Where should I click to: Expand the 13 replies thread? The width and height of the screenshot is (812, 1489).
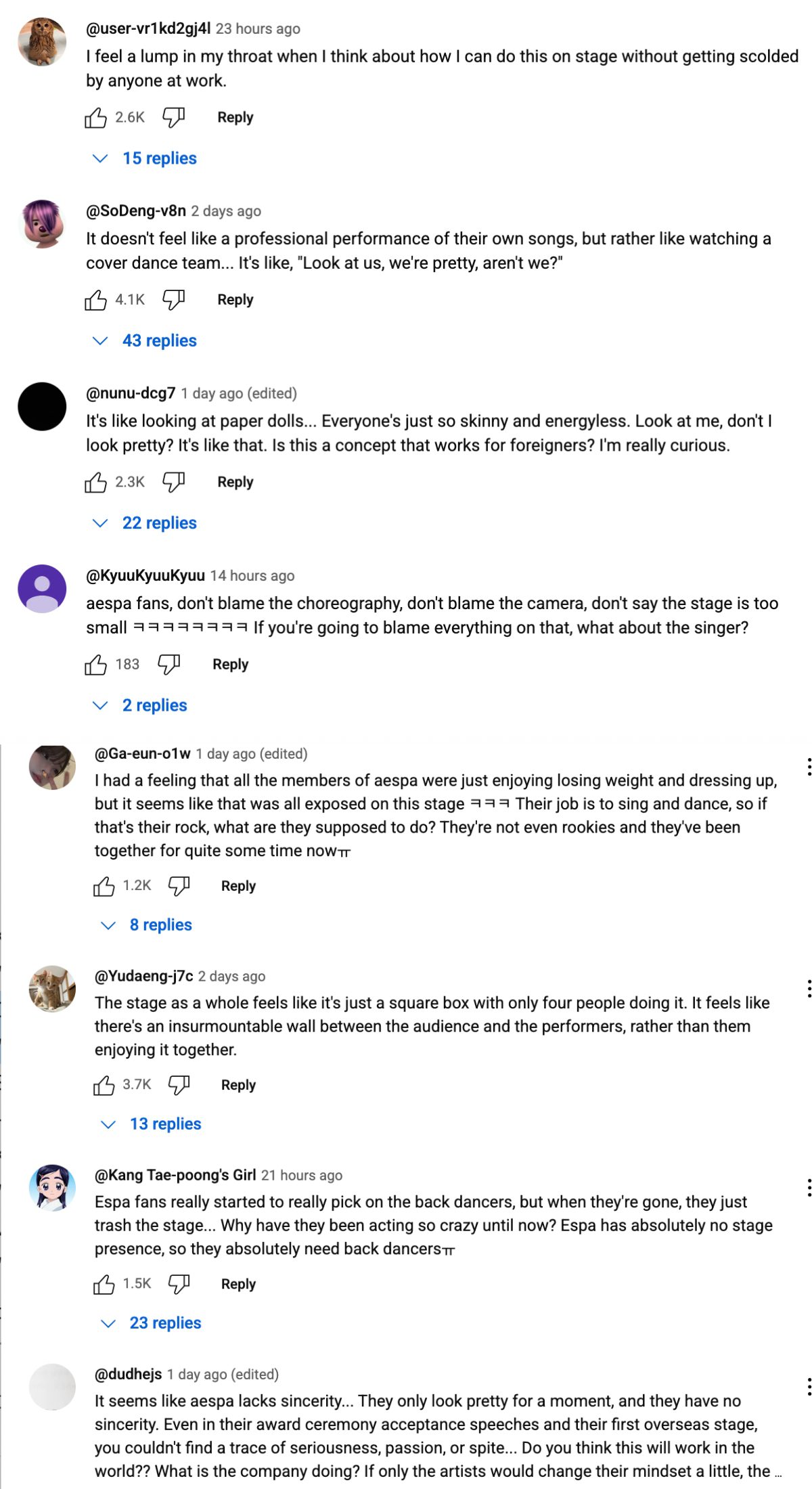point(165,1124)
